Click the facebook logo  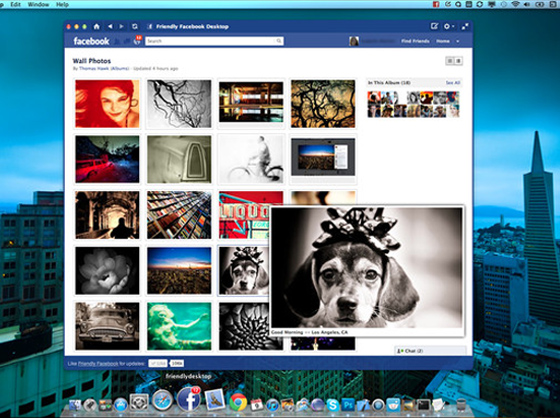(x=91, y=41)
